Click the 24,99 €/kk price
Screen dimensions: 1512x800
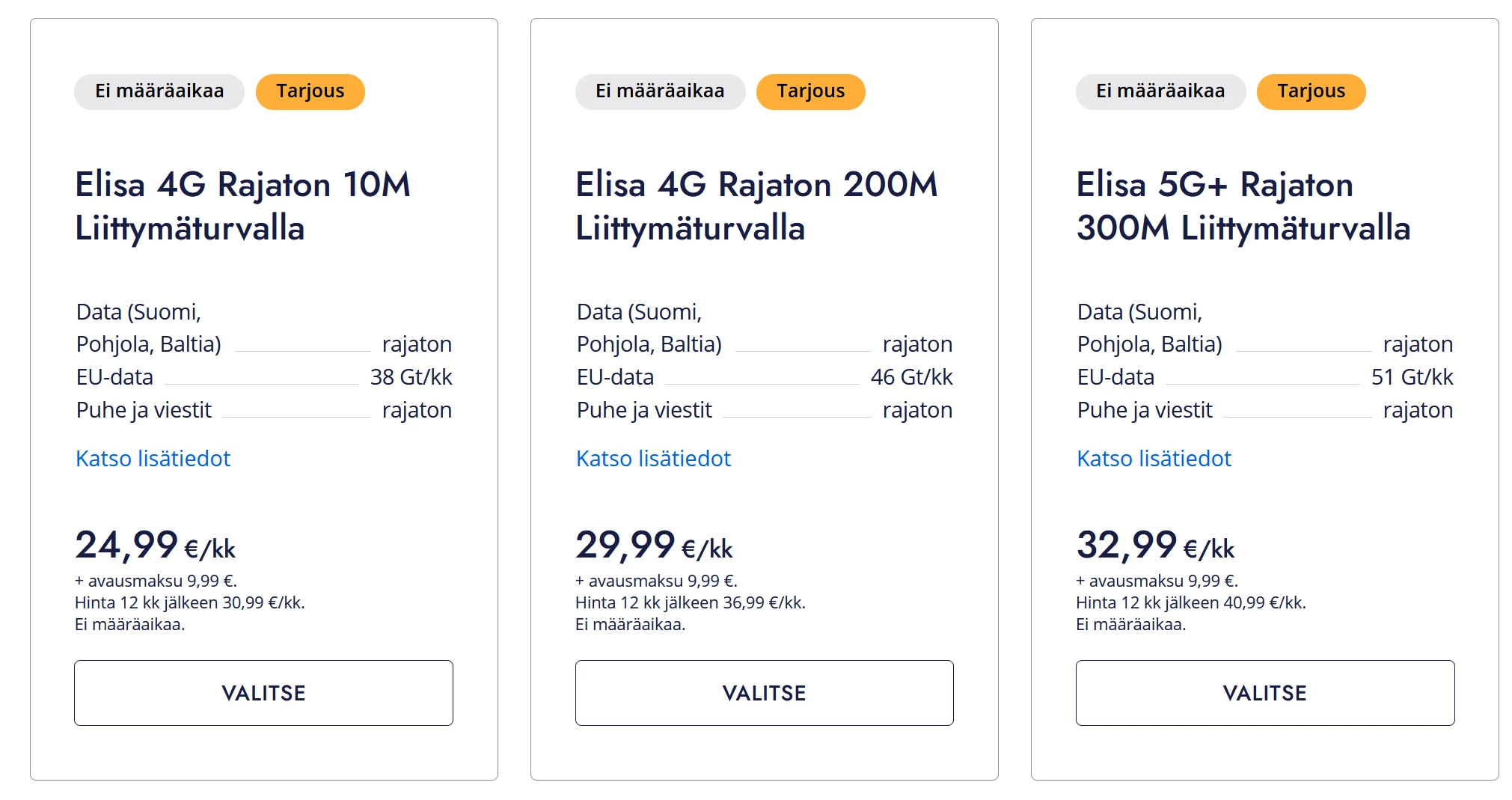(155, 546)
